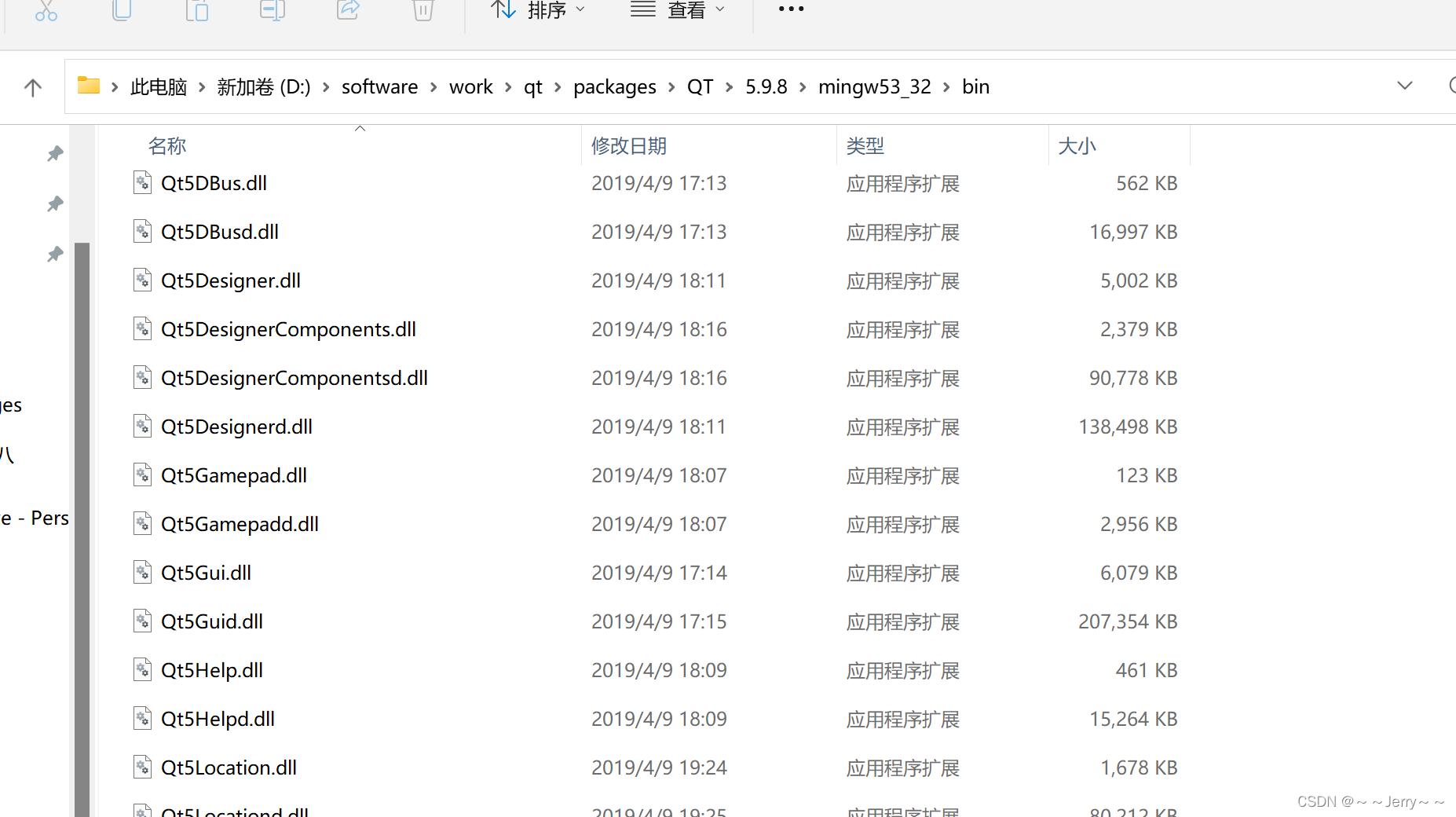Open the address bar dropdown chevron
Image resolution: width=1456 pixels, height=817 pixels.
pyautogui.click(x=1404, y=86)
